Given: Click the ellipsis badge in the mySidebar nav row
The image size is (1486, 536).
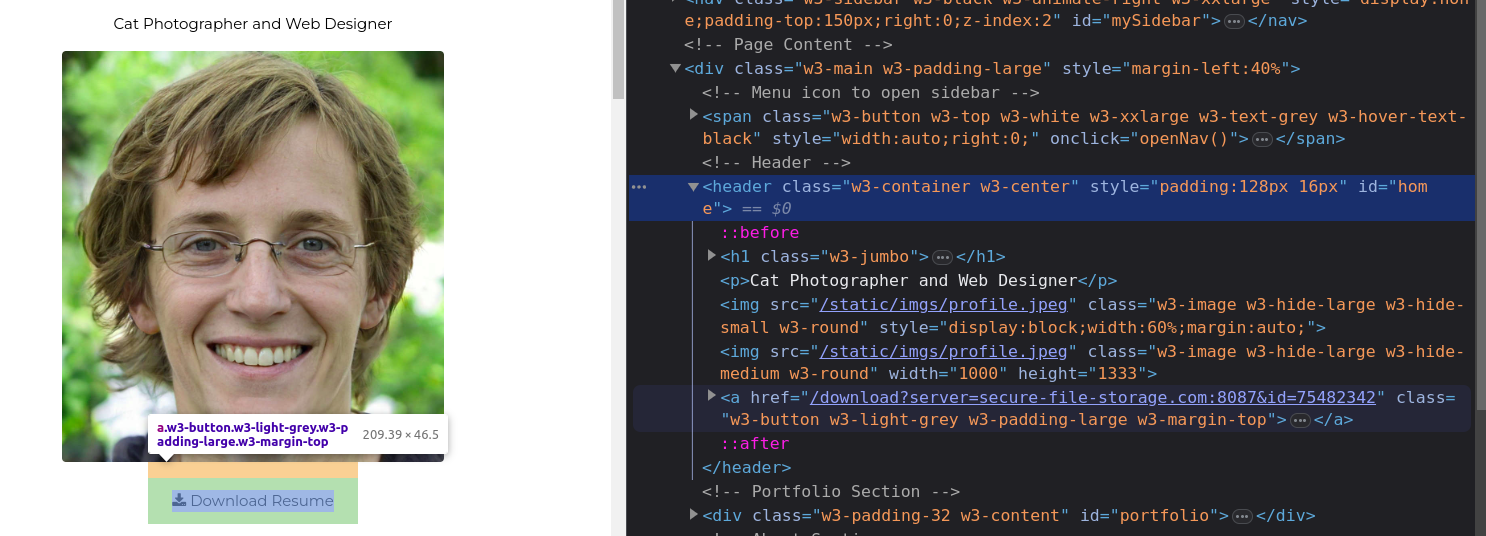Looking at the screenshot, I should [1235, 21].
